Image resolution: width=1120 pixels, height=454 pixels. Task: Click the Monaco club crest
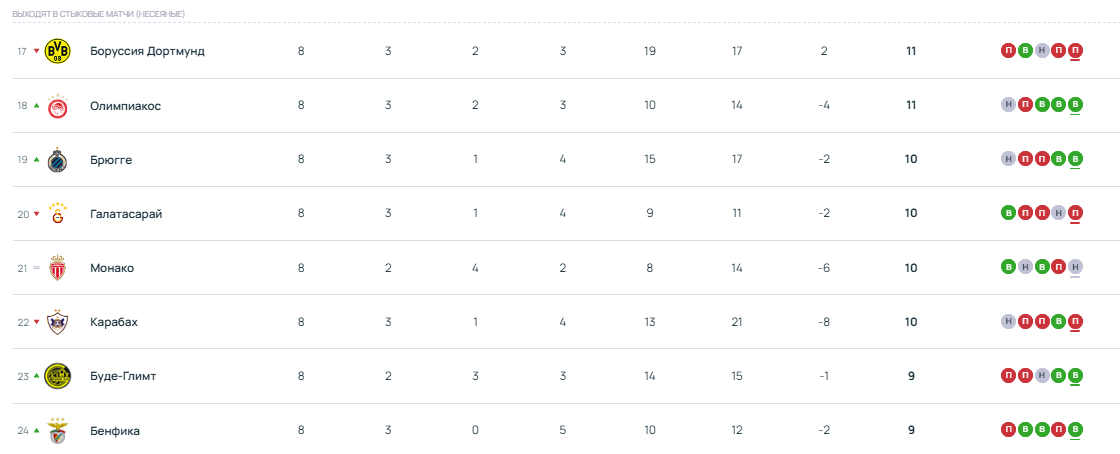point(57,268)
